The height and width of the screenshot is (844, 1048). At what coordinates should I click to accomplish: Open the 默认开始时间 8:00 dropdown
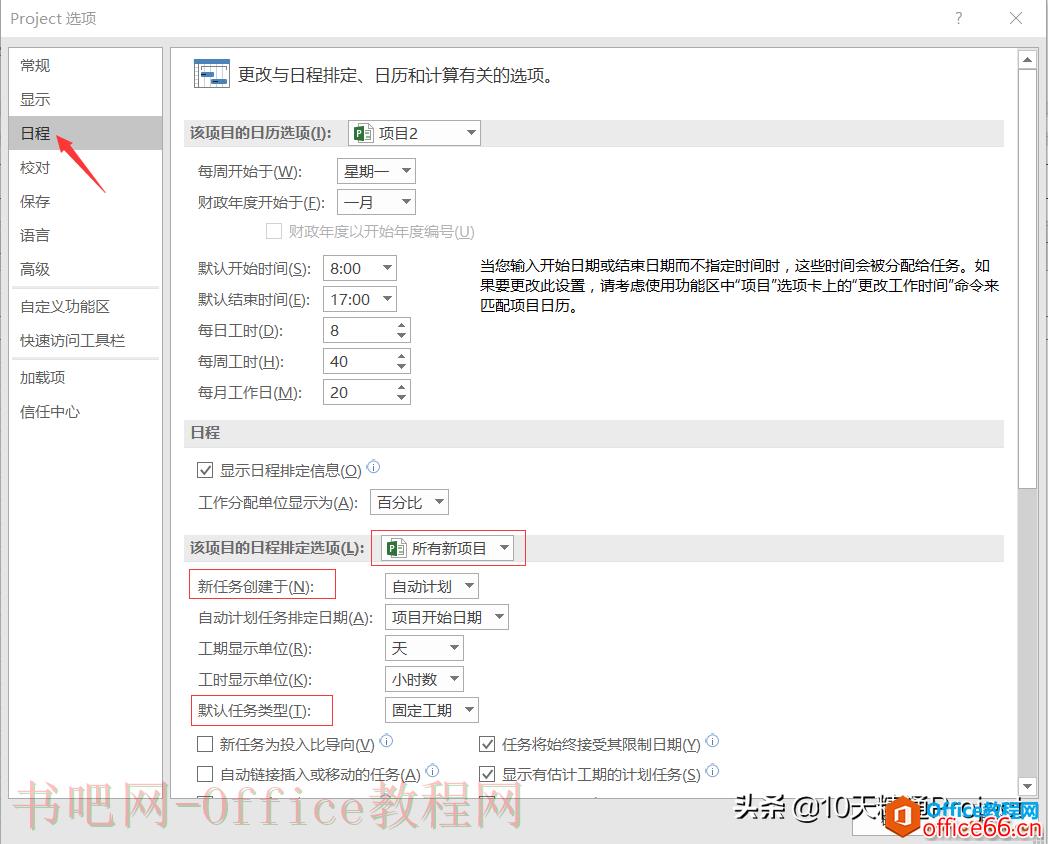(360, 268)
